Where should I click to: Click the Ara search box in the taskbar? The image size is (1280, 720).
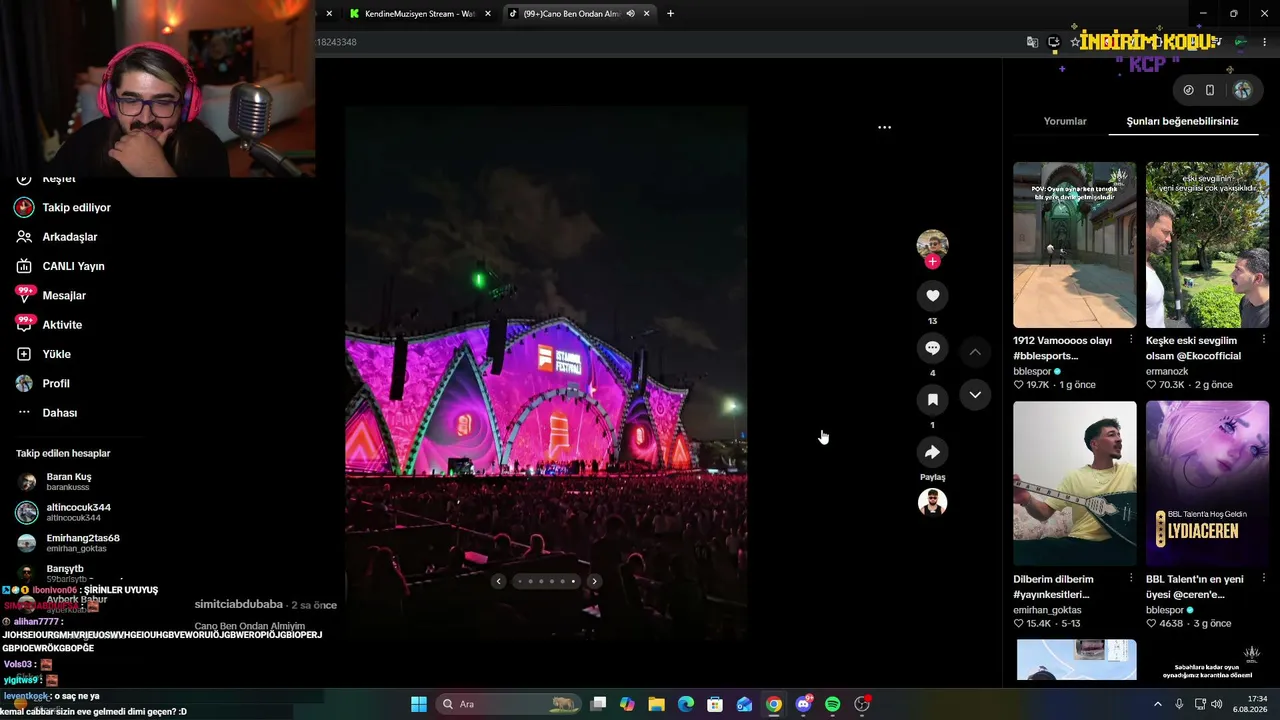[509, 704]
